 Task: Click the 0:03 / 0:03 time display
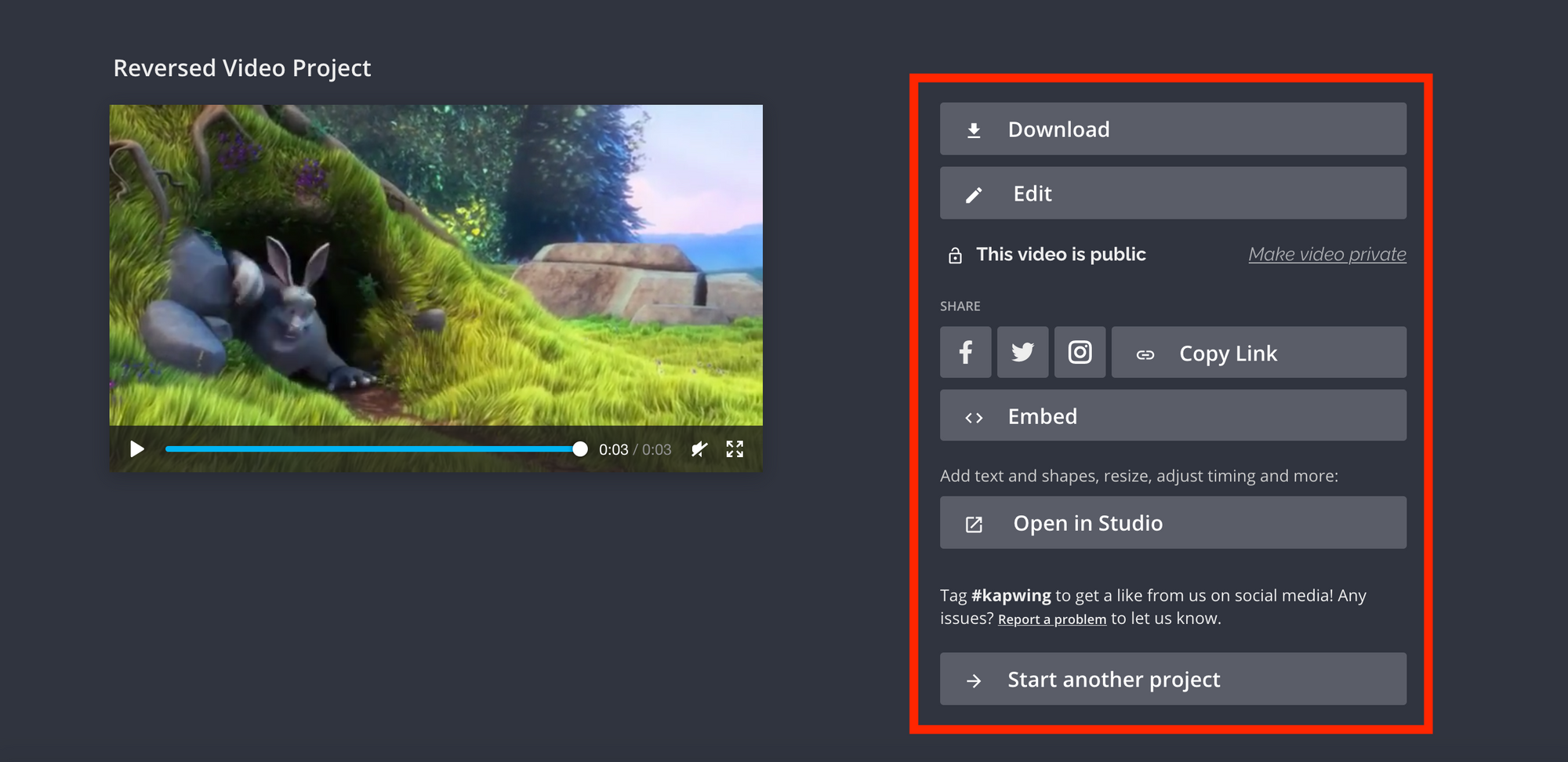(x=634, y=450)
